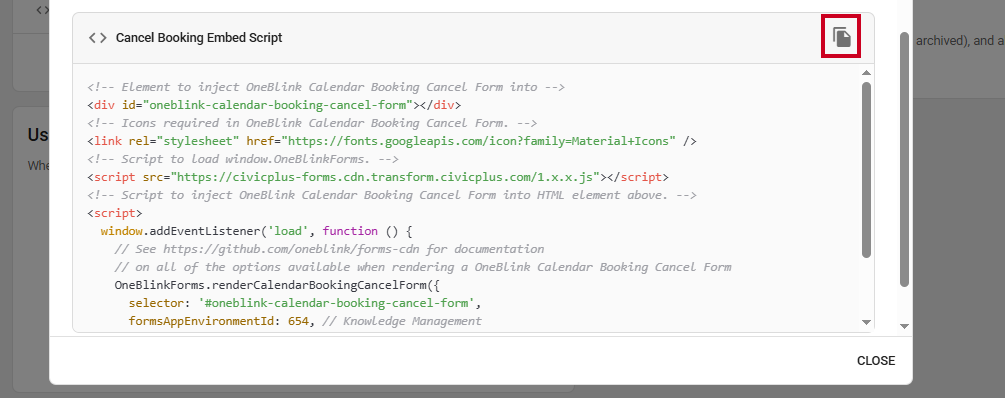1005x398 pixels.
Task: Click the civicplus-forms CDN script URL
Action: 385,177
